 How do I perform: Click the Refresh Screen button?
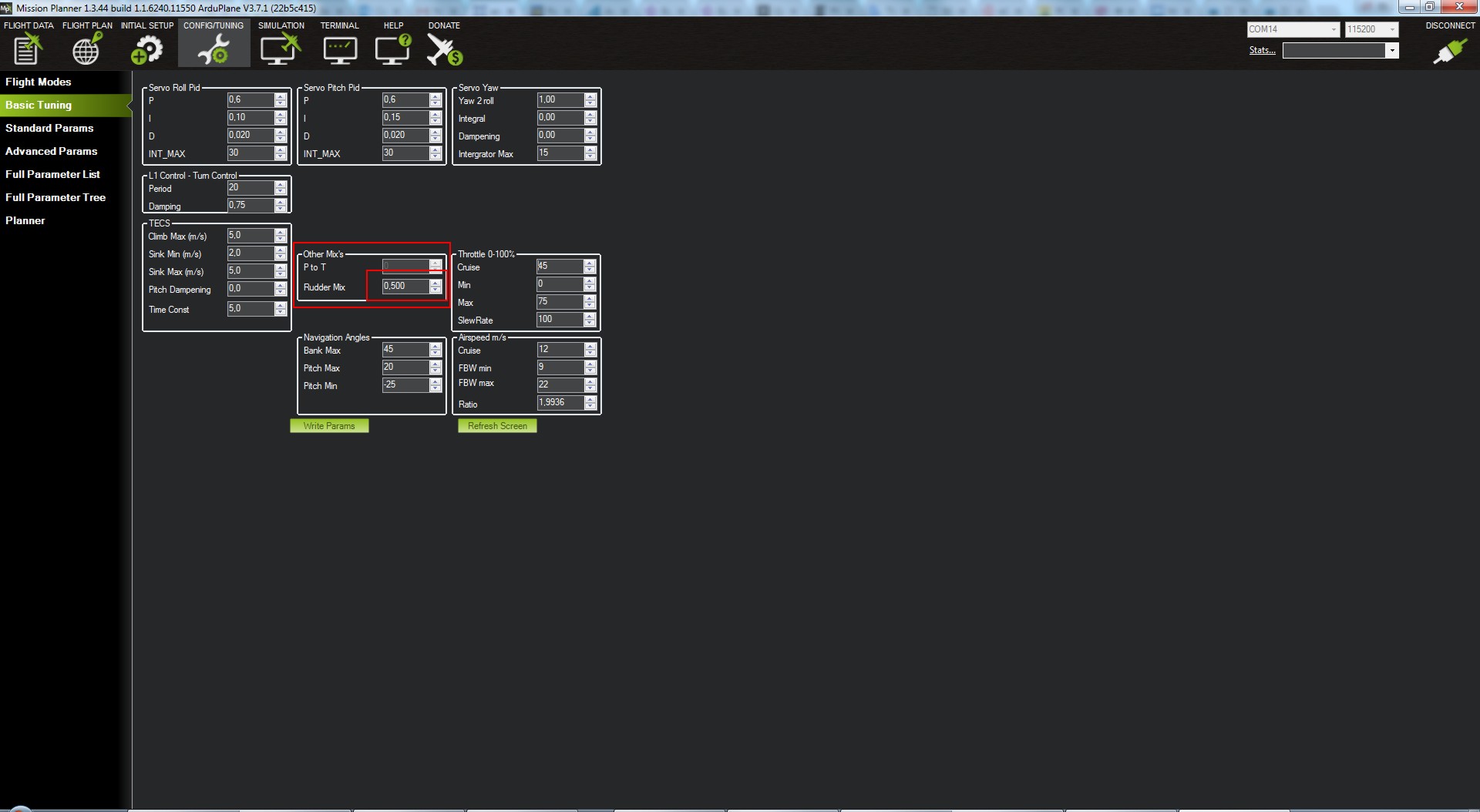click(497, 426)
